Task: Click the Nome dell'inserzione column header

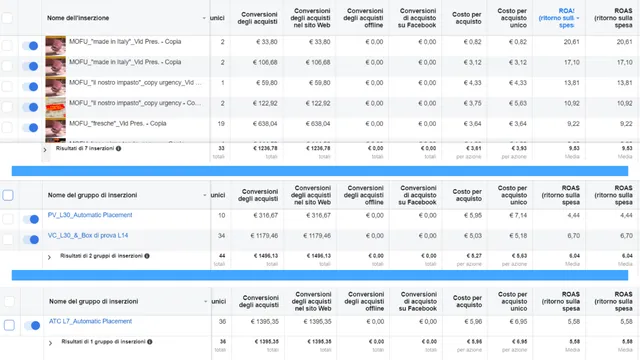Action: click(78, 18)
